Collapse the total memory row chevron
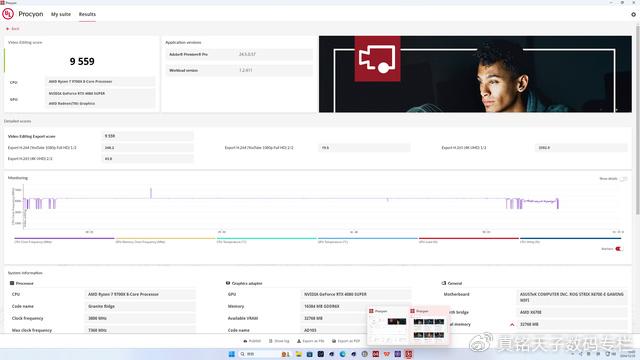The image size is (640, 360). (x=512, y=324)
